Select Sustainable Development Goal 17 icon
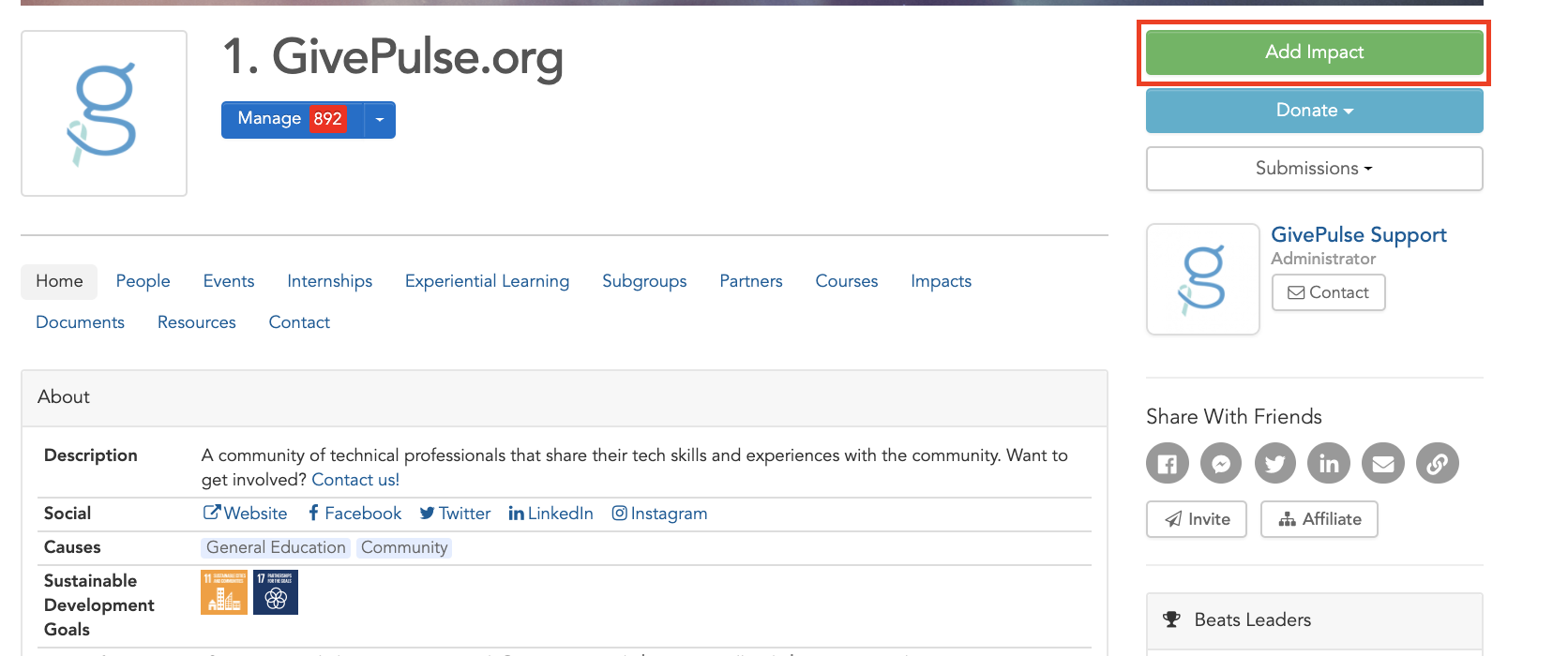1568x656 pixels. (x=276, y=592)
